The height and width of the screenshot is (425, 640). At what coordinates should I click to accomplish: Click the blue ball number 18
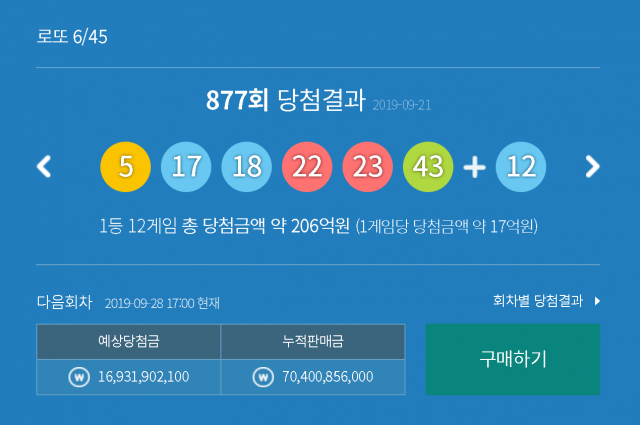coord(247,167)
